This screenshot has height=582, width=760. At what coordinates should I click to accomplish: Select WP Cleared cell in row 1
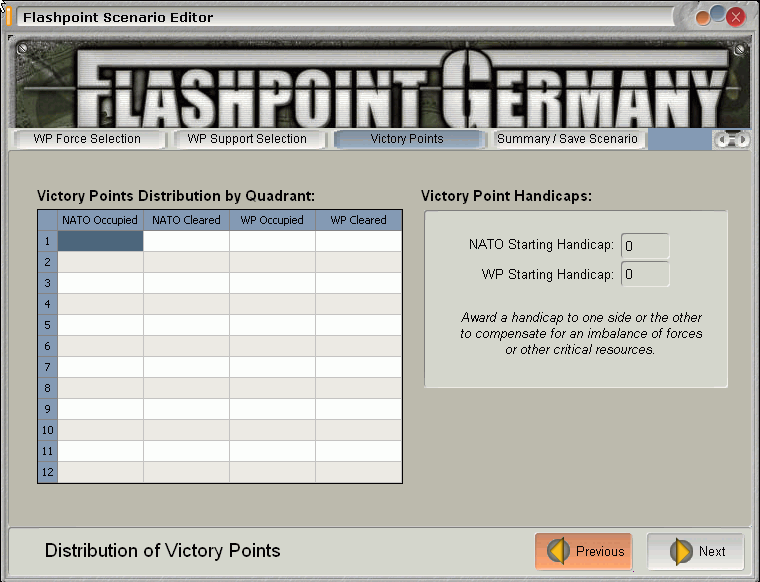359,241
